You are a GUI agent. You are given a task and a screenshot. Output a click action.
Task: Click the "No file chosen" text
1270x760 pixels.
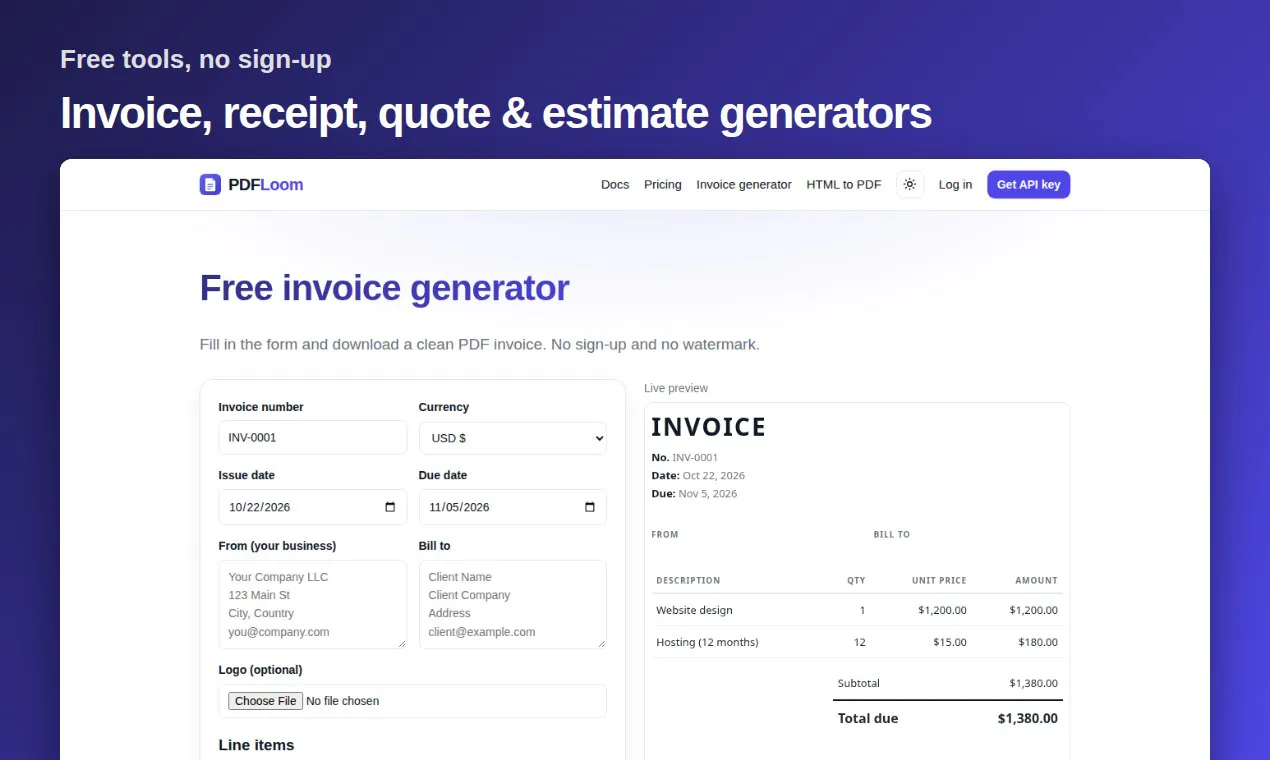coord(343,701)
